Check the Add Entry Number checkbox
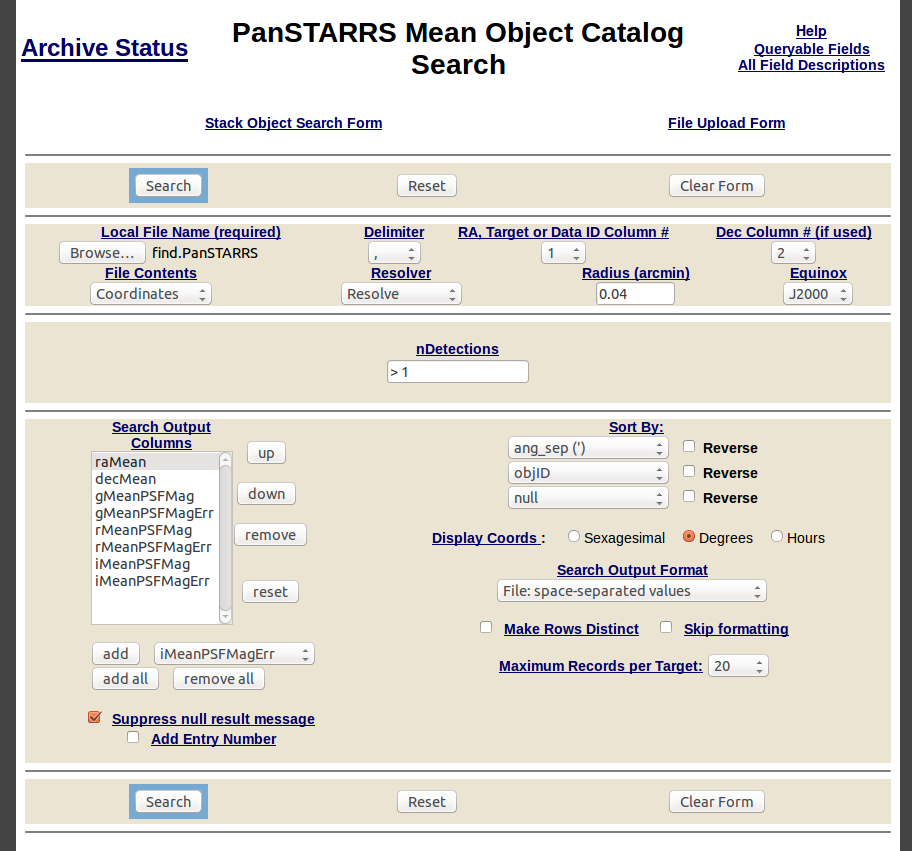Viewport: 912px width, 851px height. coord(133,738)
